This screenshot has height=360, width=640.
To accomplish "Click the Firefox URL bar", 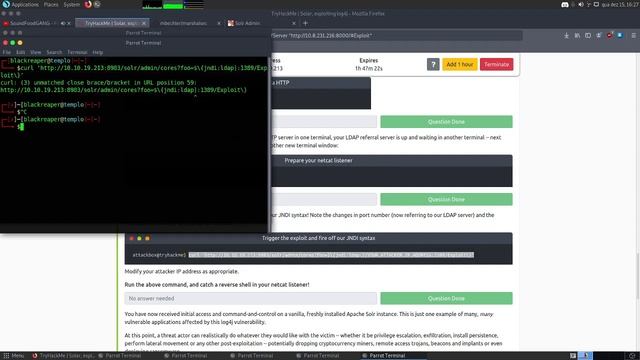I will (x=396, y=36).
